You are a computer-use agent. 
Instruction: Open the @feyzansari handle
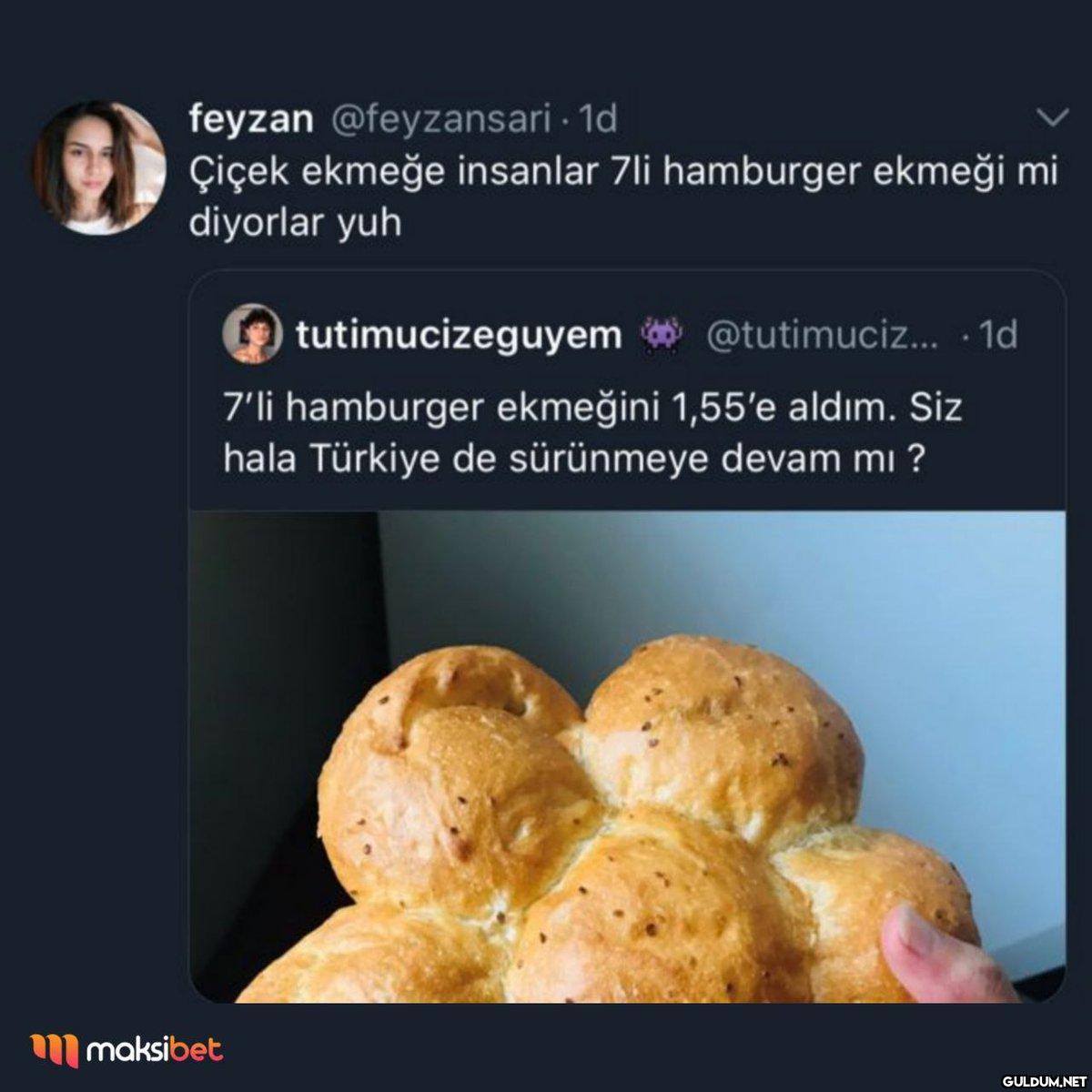point(438,120)
